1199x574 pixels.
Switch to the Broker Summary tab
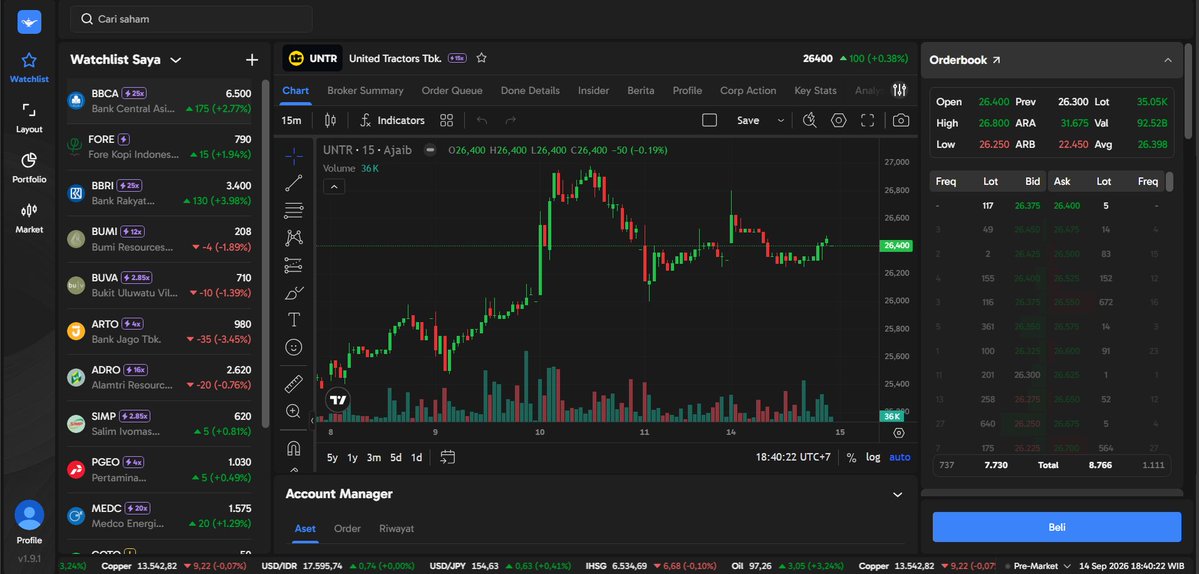(x=365, y=90)
